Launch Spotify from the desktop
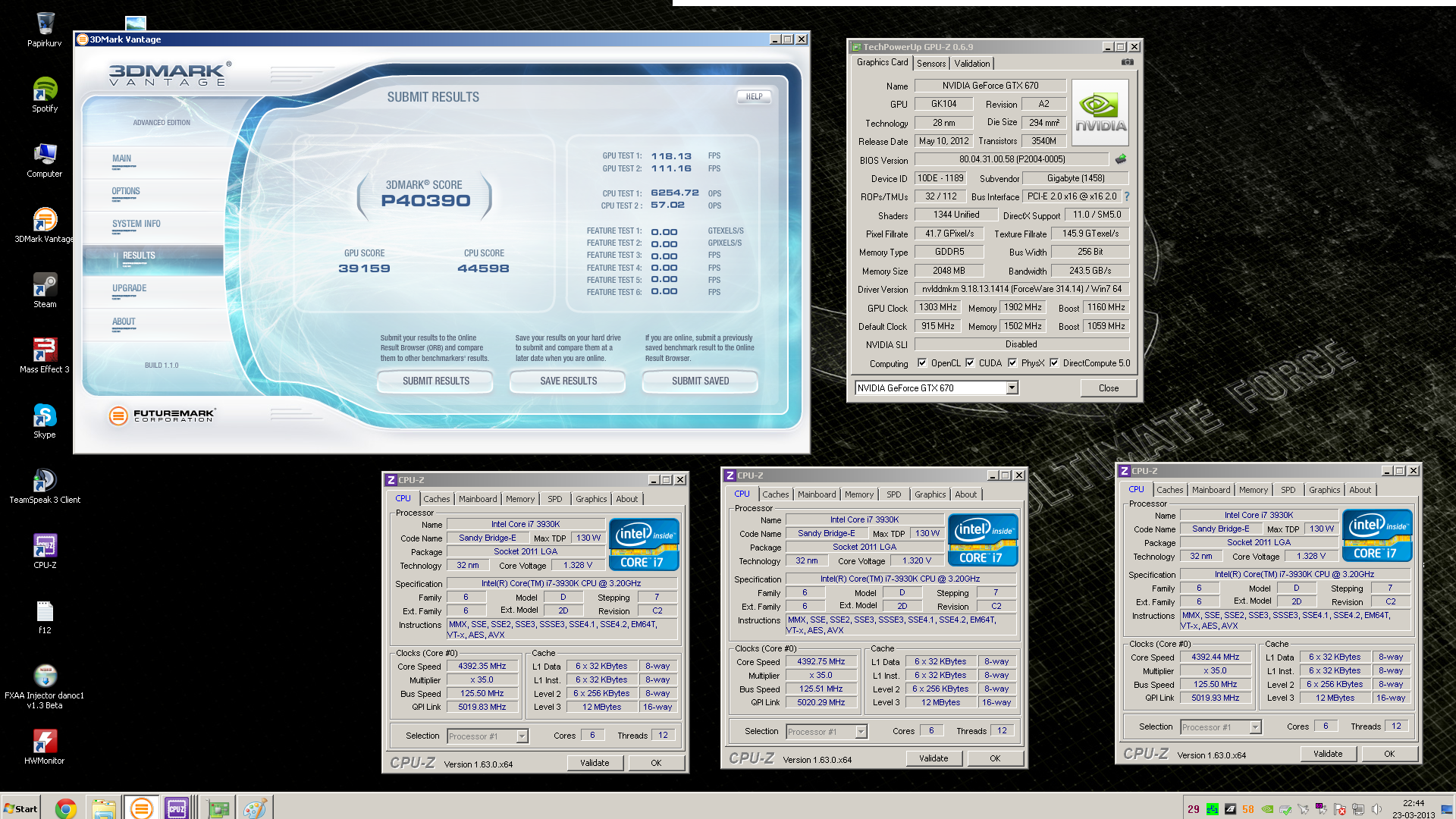The height and width of the screenshot is (819, 1456). 45,94
